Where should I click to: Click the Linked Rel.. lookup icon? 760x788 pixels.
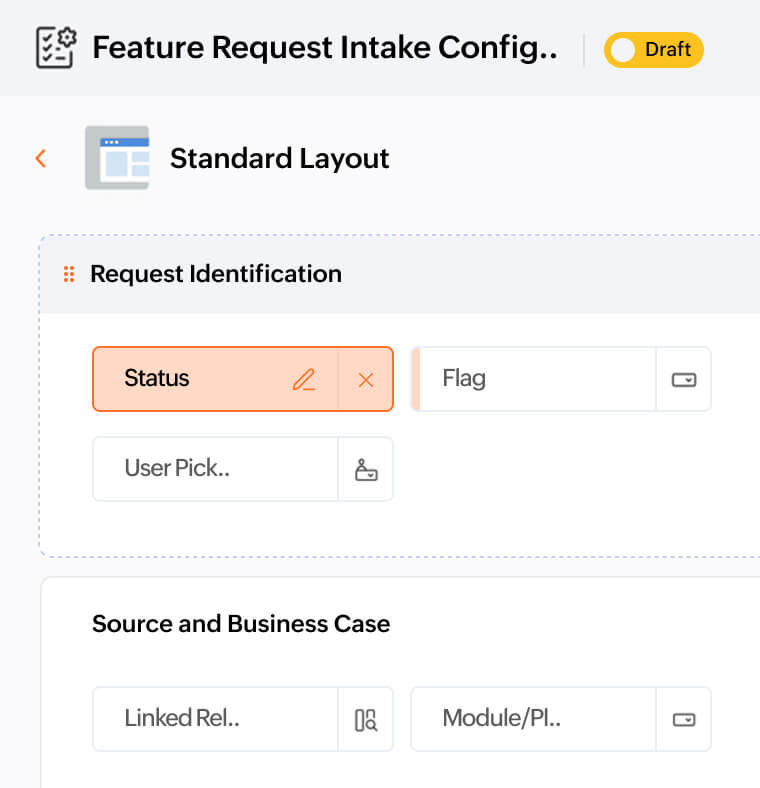(x=366, y=720)
